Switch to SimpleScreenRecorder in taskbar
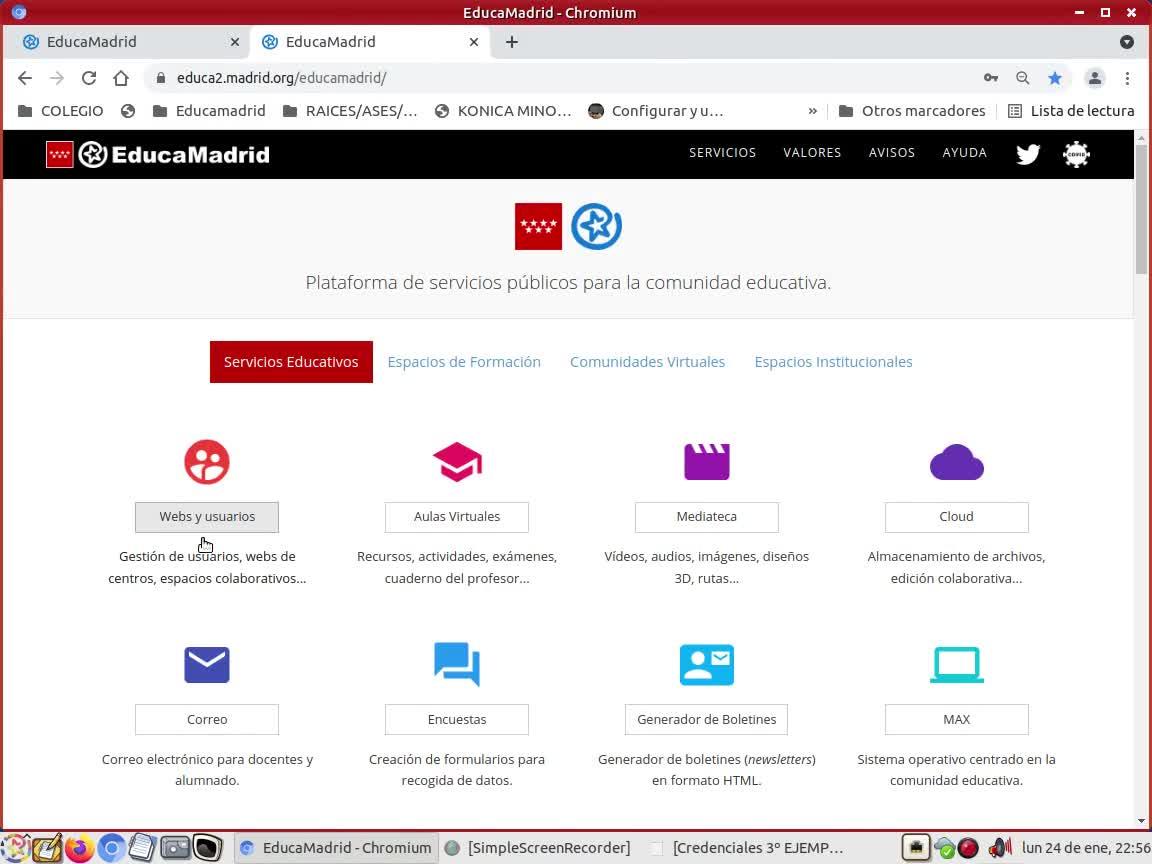Viewport: 1152px width, 864px height. click(x=539, y=848)
